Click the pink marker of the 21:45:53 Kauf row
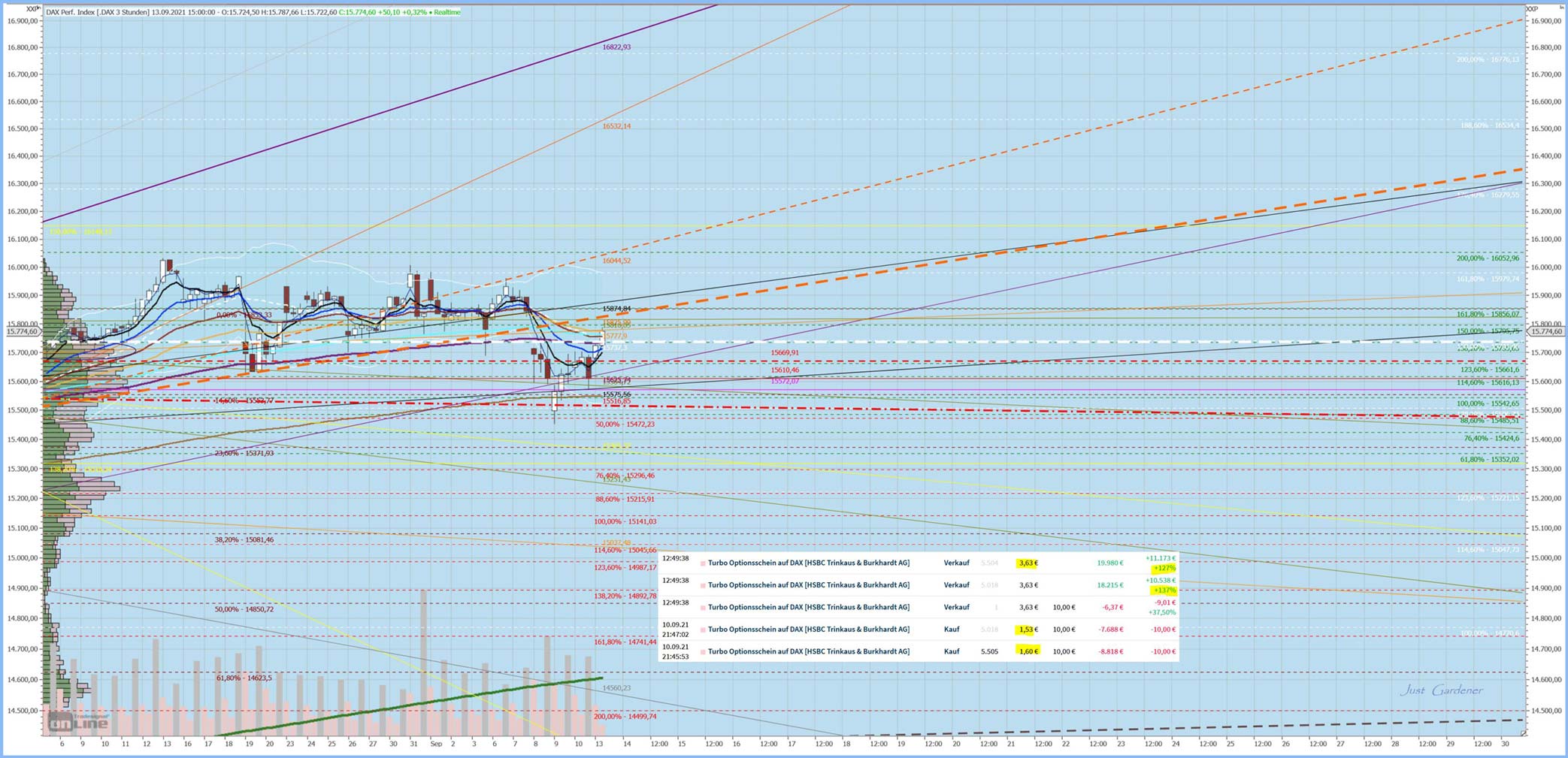This screenshot has width=1568, height=758. click(703, 652)
